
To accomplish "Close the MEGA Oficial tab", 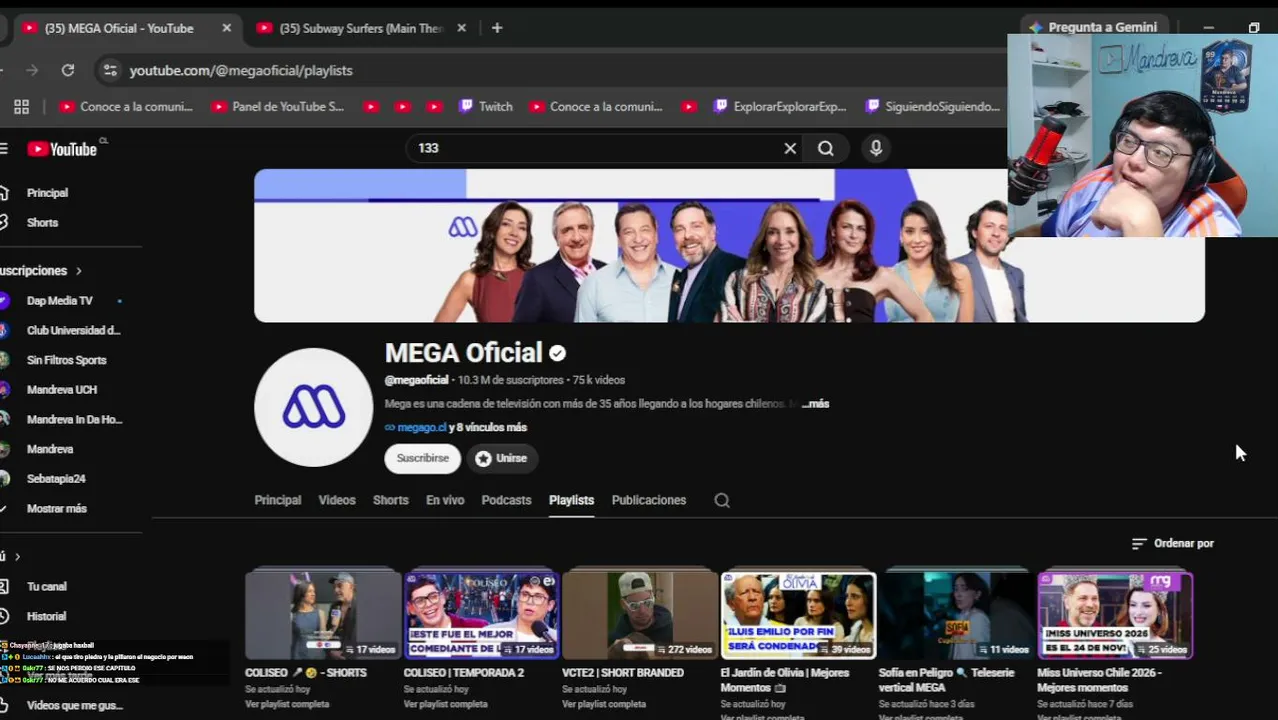I will (x=226, y=28).
